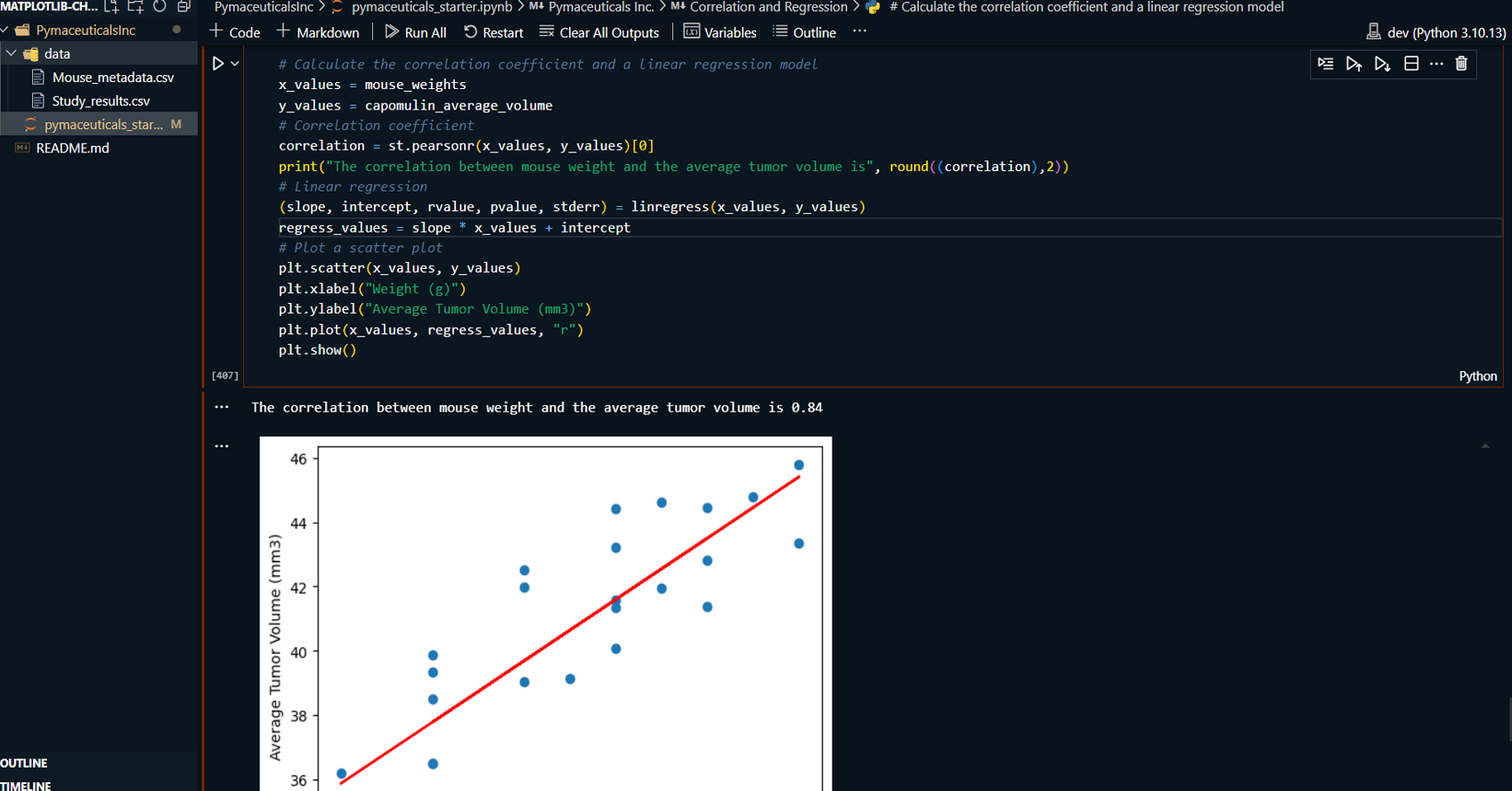Split the cell using the split icon
The image size is (1512, 791).
point(1410,64)
